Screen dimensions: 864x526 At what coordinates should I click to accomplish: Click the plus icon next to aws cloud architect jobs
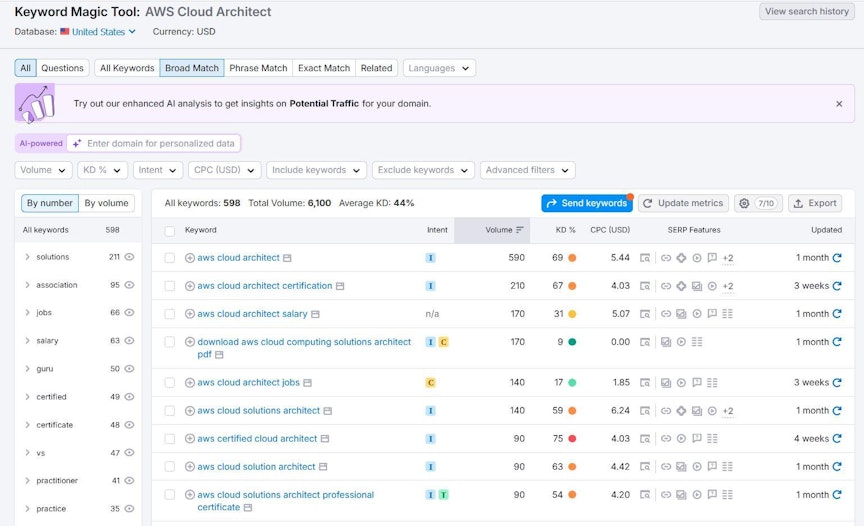coord(190,383)
